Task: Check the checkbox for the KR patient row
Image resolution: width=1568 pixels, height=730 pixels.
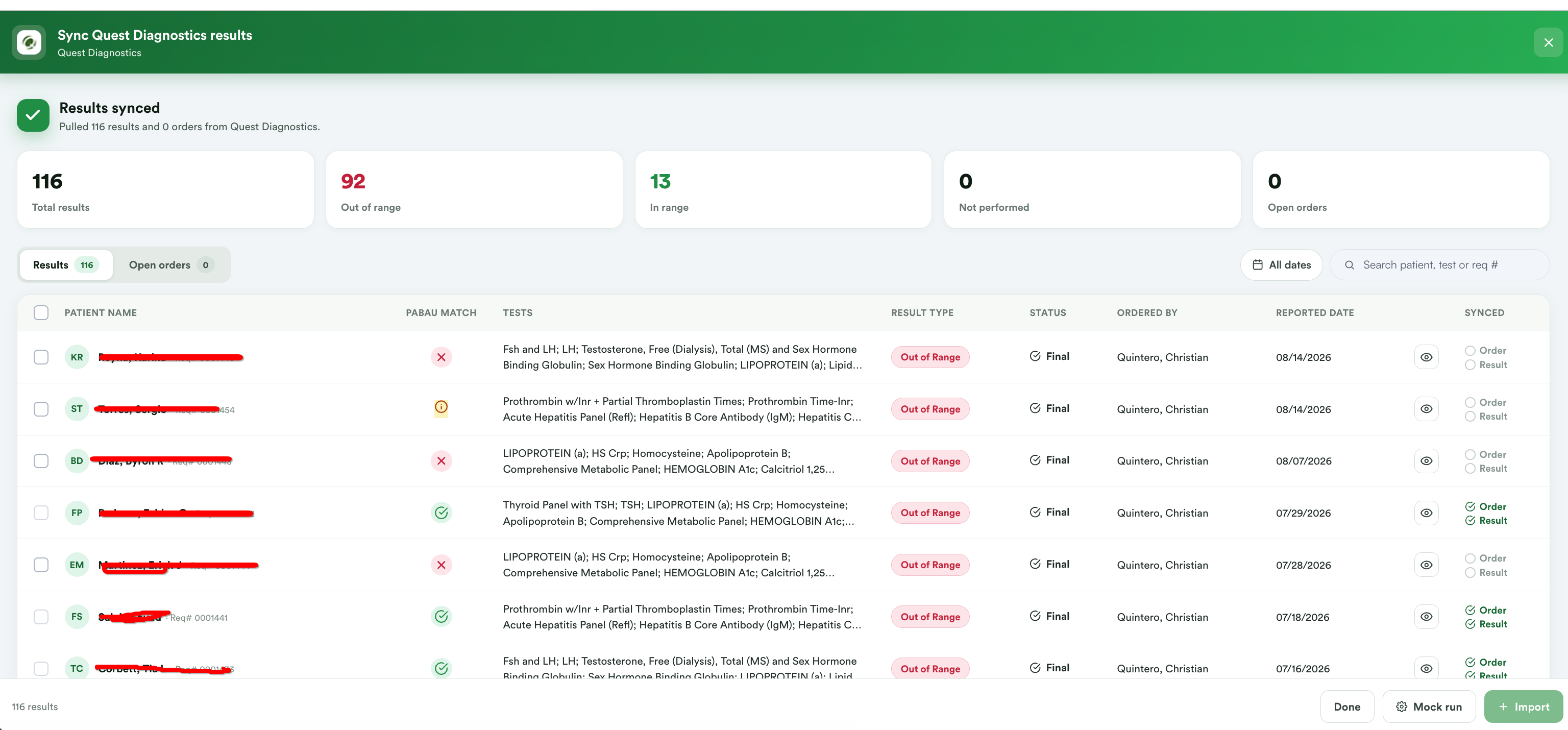Action: [41, 357]
